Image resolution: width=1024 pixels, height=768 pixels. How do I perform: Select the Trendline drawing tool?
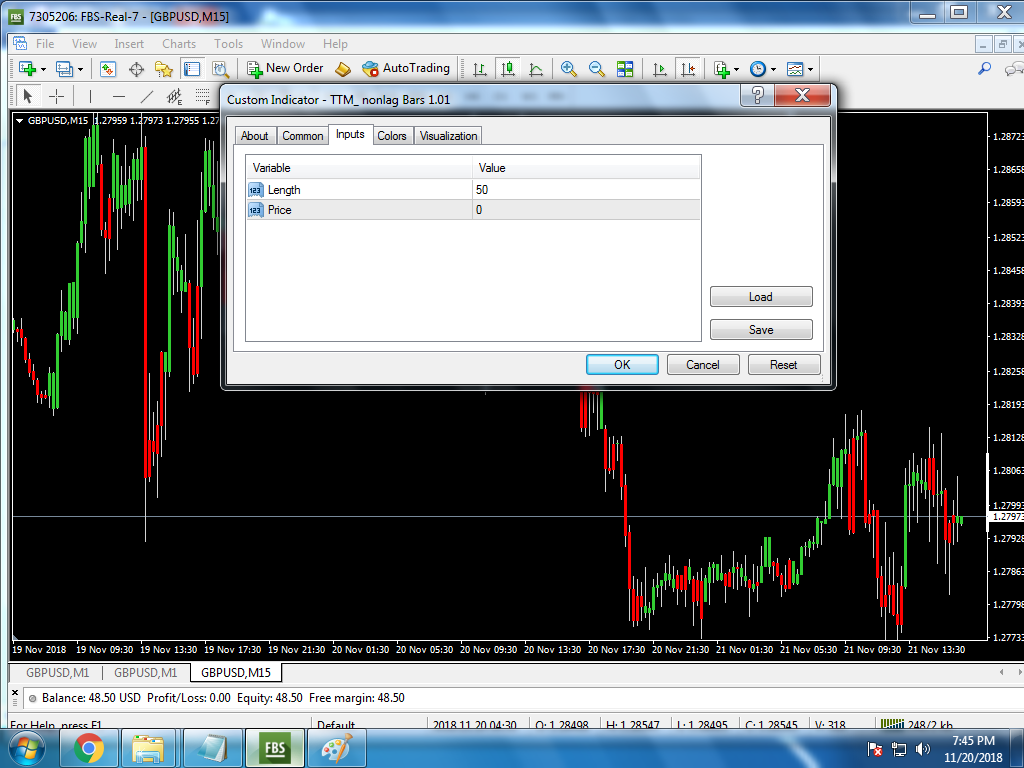[147, 97]
